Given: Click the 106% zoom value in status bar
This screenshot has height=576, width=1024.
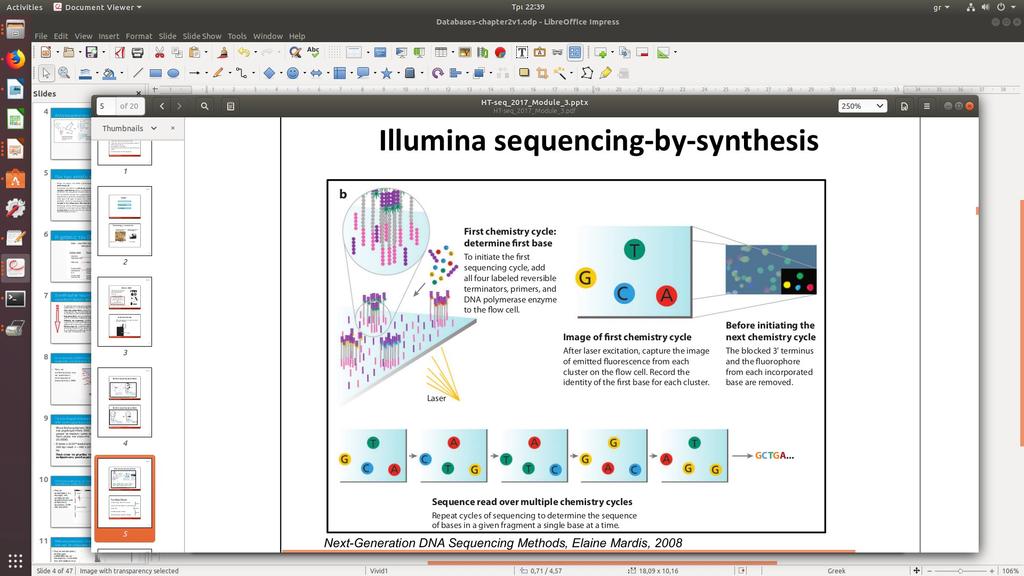Looking at the screenshot, I should coord(1011,571).
